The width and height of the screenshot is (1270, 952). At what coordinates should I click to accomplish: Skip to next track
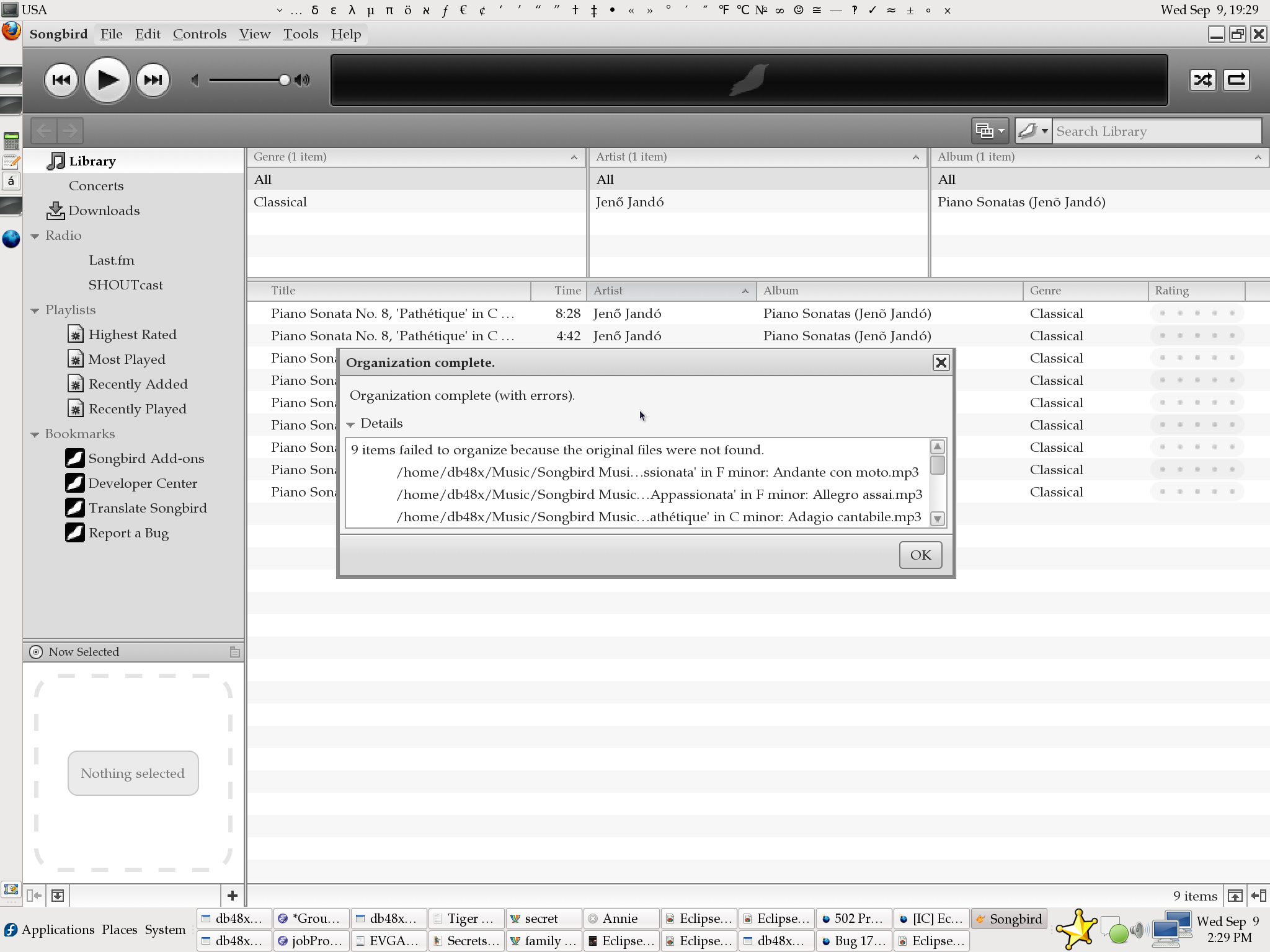pos(153,80)
